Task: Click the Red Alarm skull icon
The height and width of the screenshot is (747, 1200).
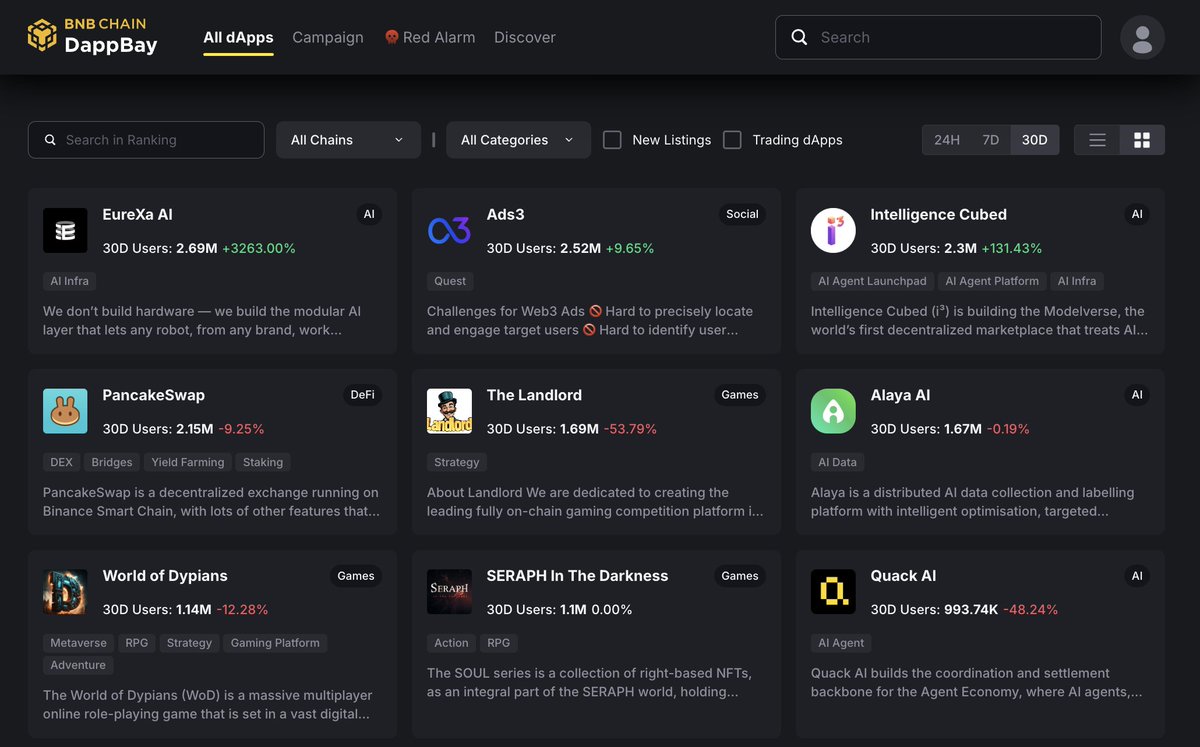Action: click(392, 37)
